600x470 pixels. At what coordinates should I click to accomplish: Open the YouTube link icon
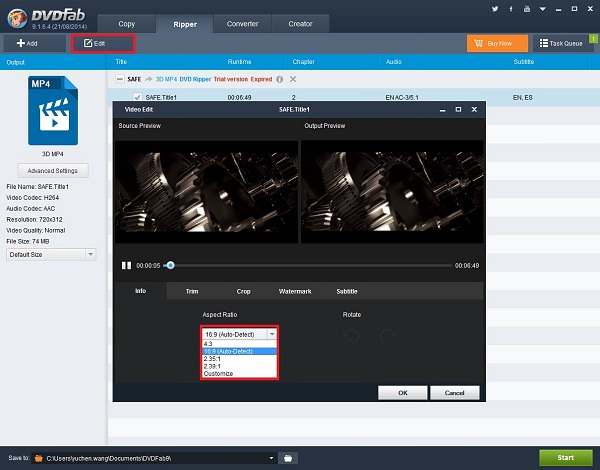click(527, 9)
